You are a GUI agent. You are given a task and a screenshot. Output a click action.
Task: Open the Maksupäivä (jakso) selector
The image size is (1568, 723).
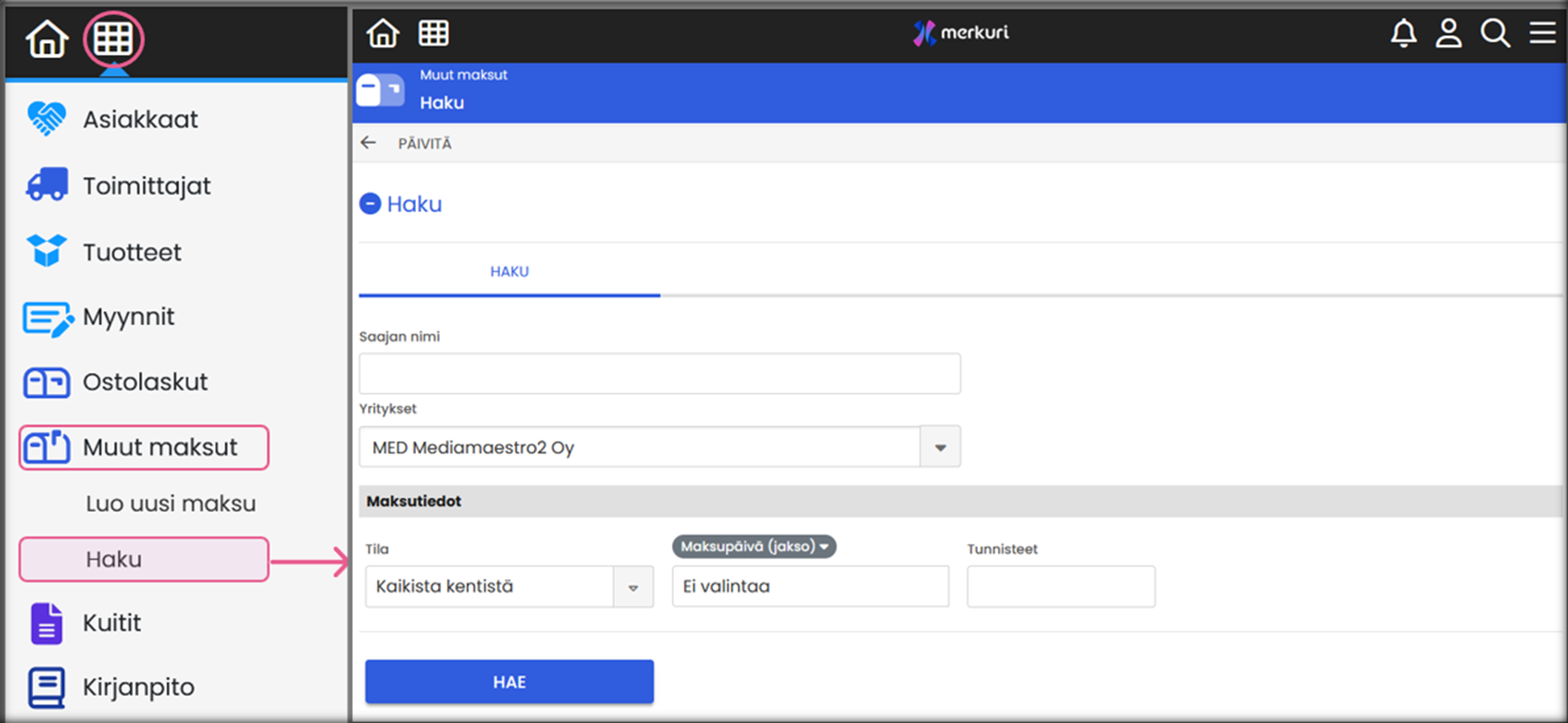[754, 547]
